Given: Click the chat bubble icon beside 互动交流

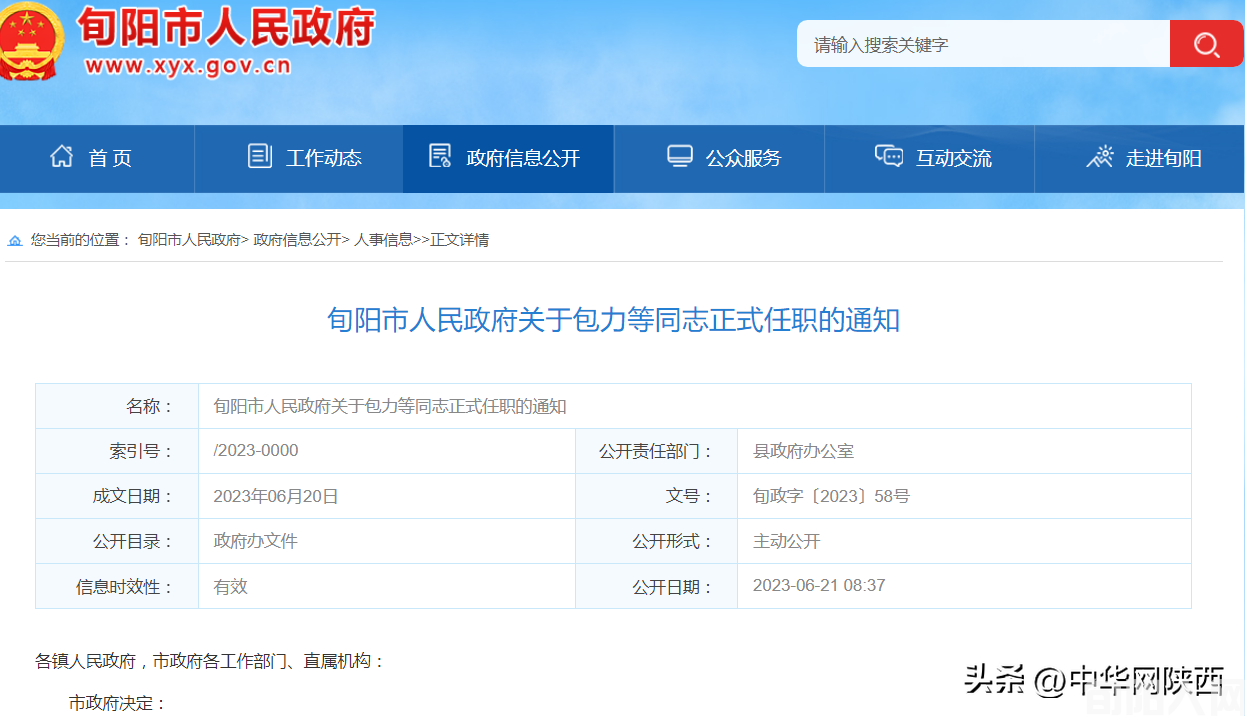Looking at the screenshot, I should (x=888, y=156).
